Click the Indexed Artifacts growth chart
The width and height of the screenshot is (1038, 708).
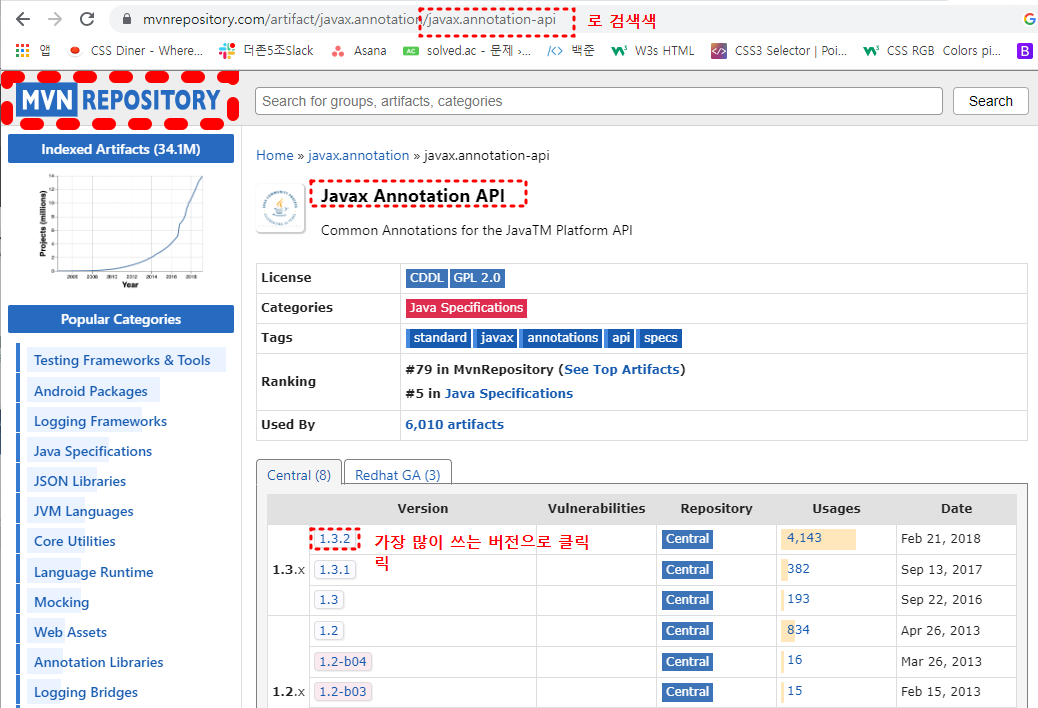click(120, 232)
